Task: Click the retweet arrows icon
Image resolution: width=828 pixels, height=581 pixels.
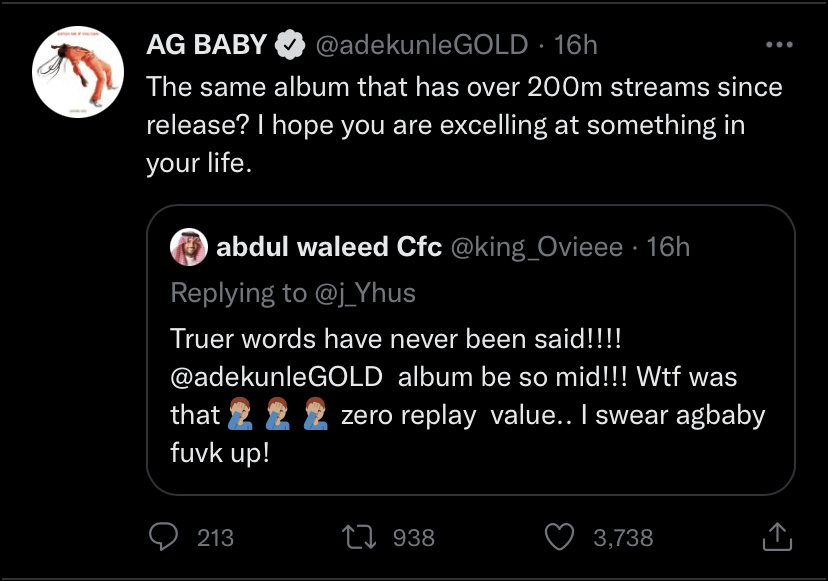Action: coord(359,537)
